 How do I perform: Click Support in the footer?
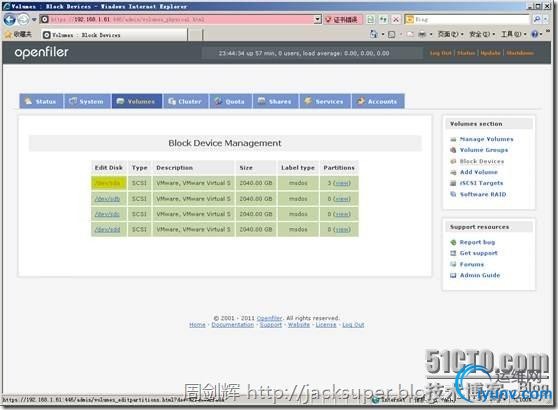[271, 325]
